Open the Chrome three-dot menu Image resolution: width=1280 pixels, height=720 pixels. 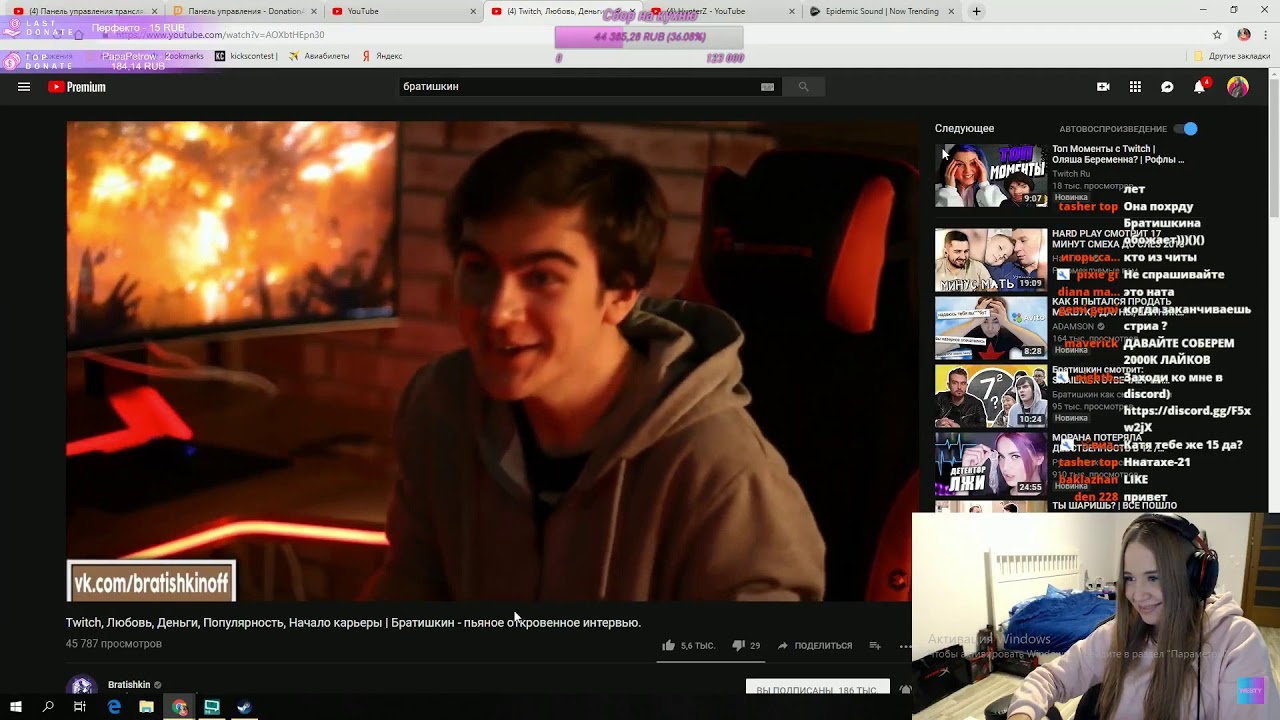(x=1265, y=35)
